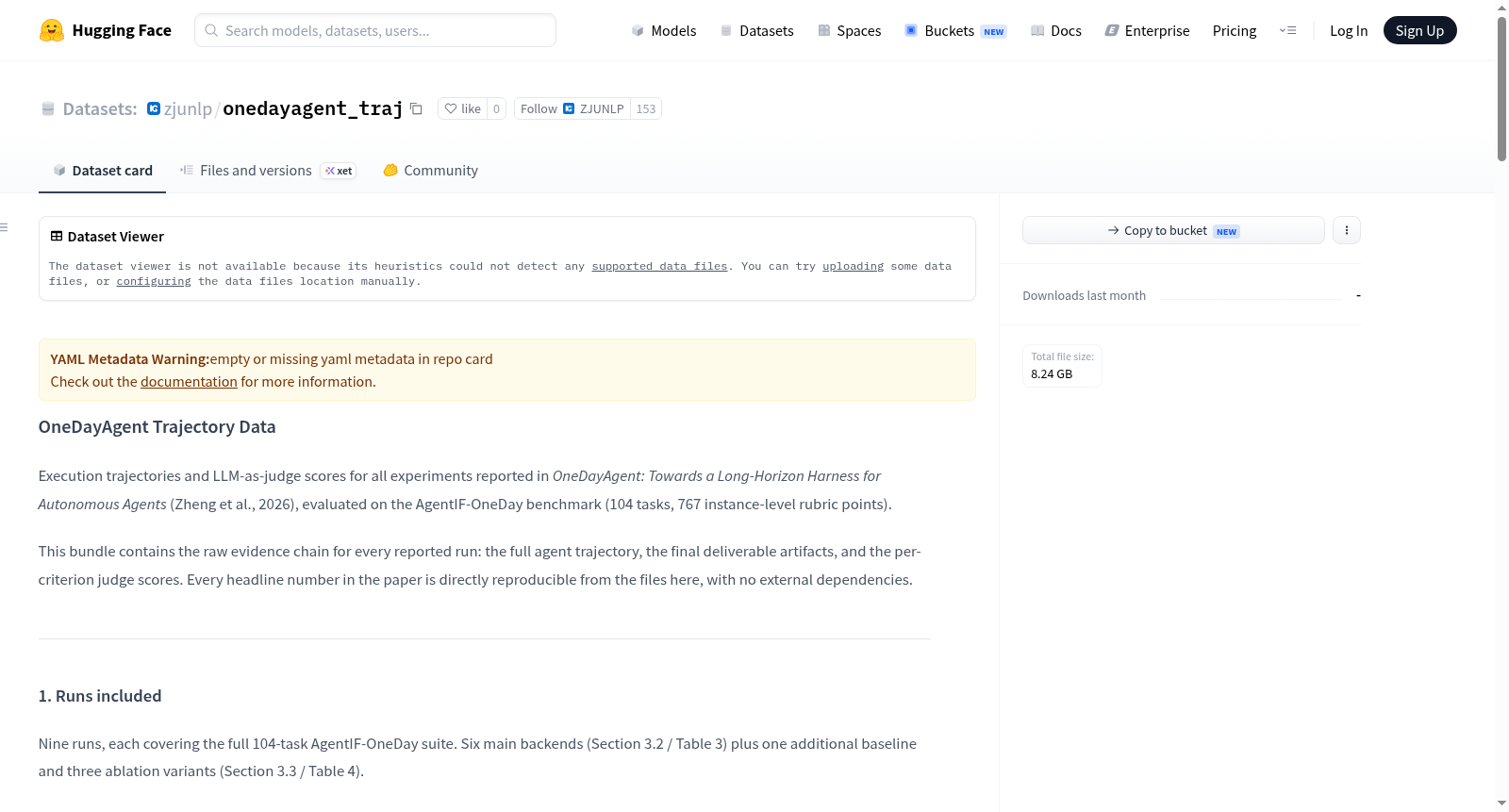
Task: Open the YAML documentation link
Action: (x=189, y=382)
